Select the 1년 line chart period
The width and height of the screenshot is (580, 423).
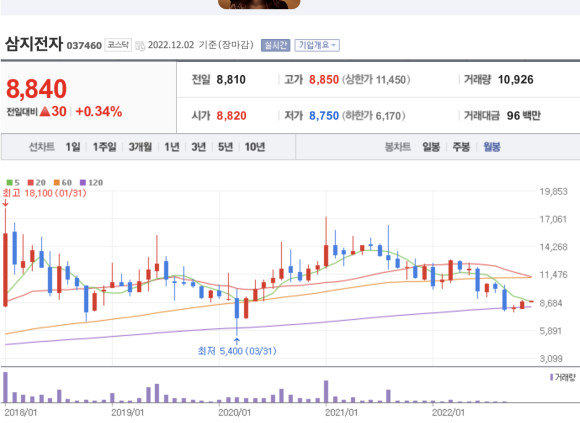tap(172, 147)
